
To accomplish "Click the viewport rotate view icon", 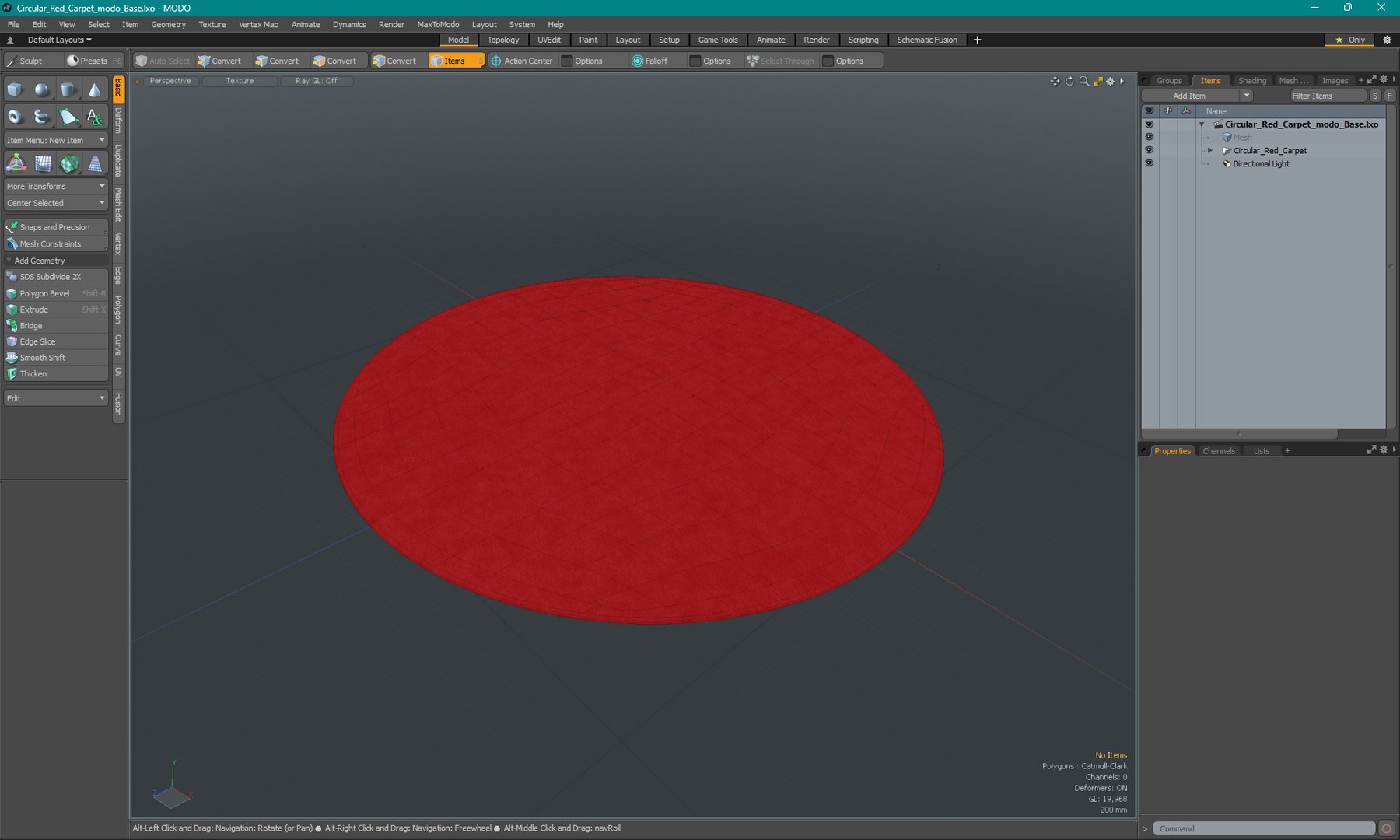I will 1069,81.
